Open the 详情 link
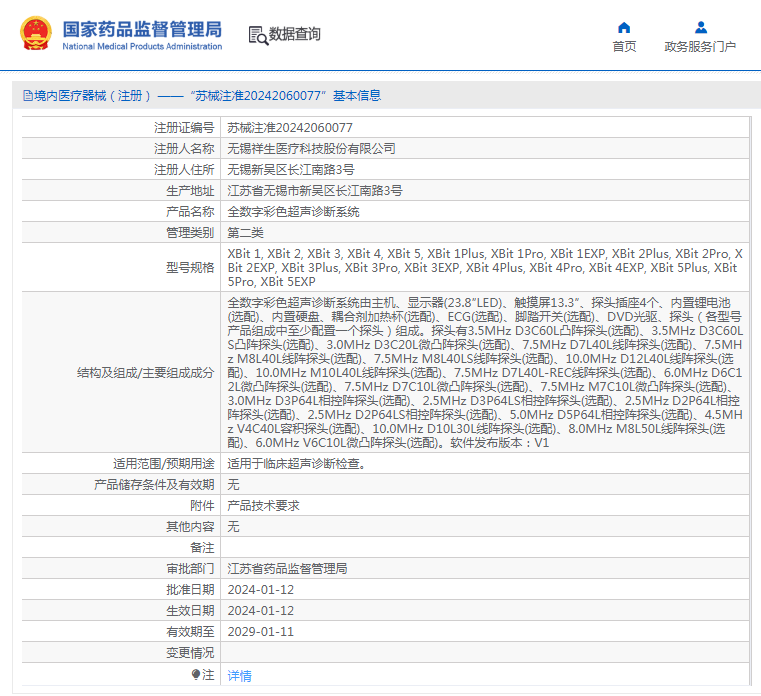The image size is (761, 696). coord(239,675)
